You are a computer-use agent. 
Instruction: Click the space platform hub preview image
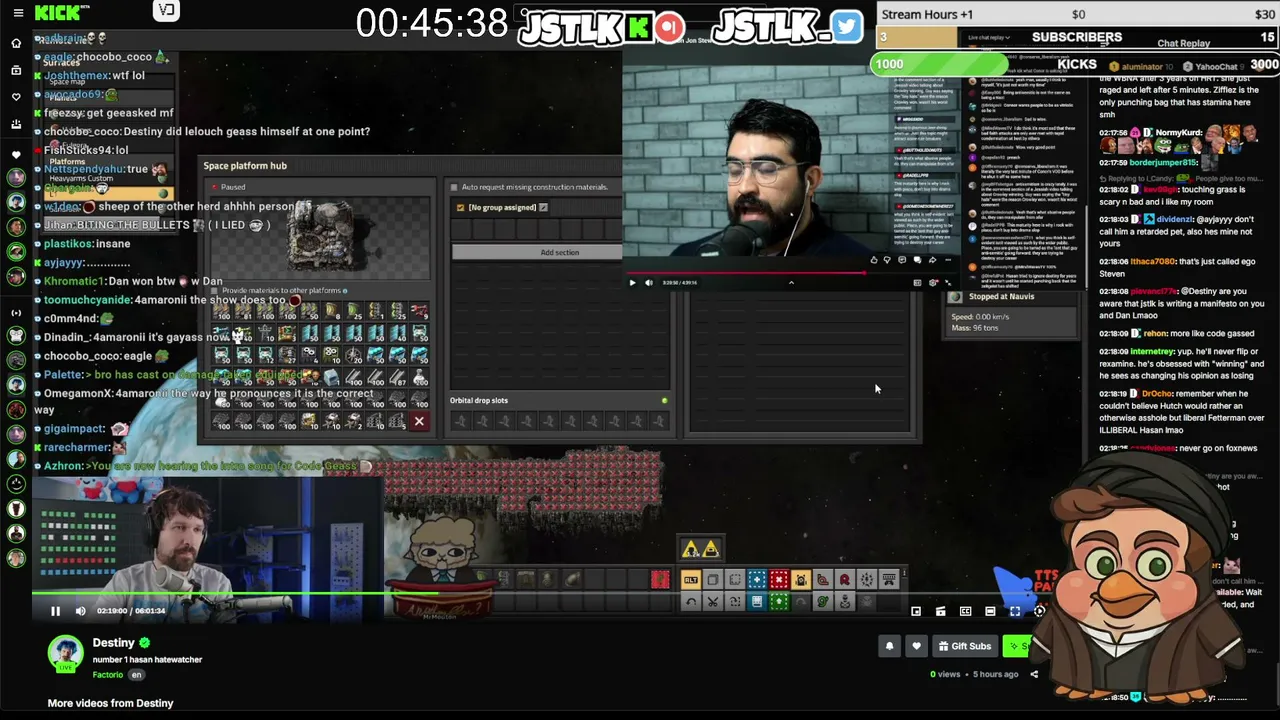(322, 237)
